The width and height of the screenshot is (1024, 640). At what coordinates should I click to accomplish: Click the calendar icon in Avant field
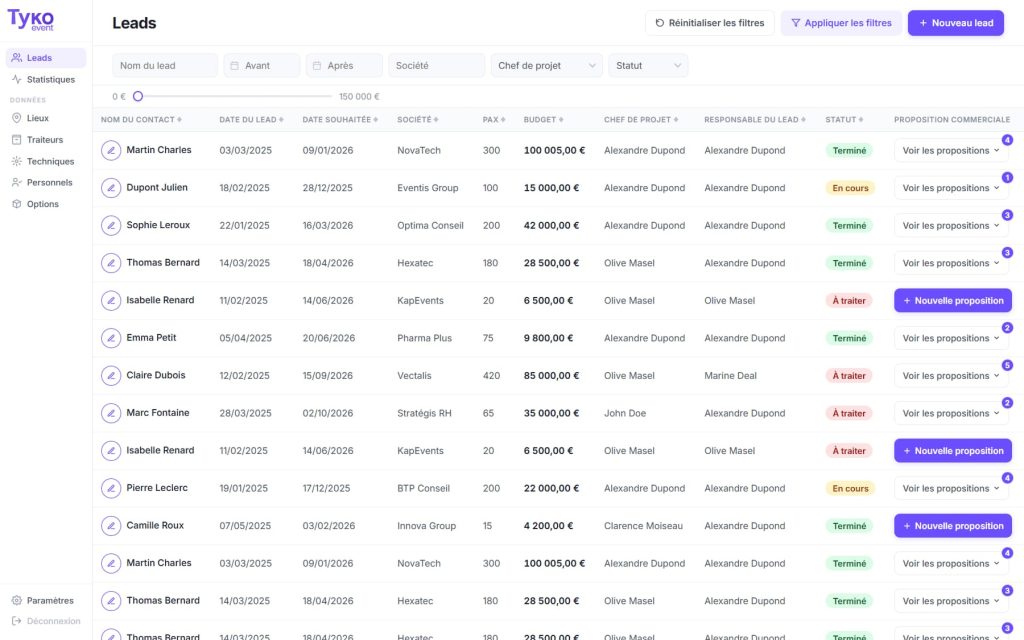234,65
